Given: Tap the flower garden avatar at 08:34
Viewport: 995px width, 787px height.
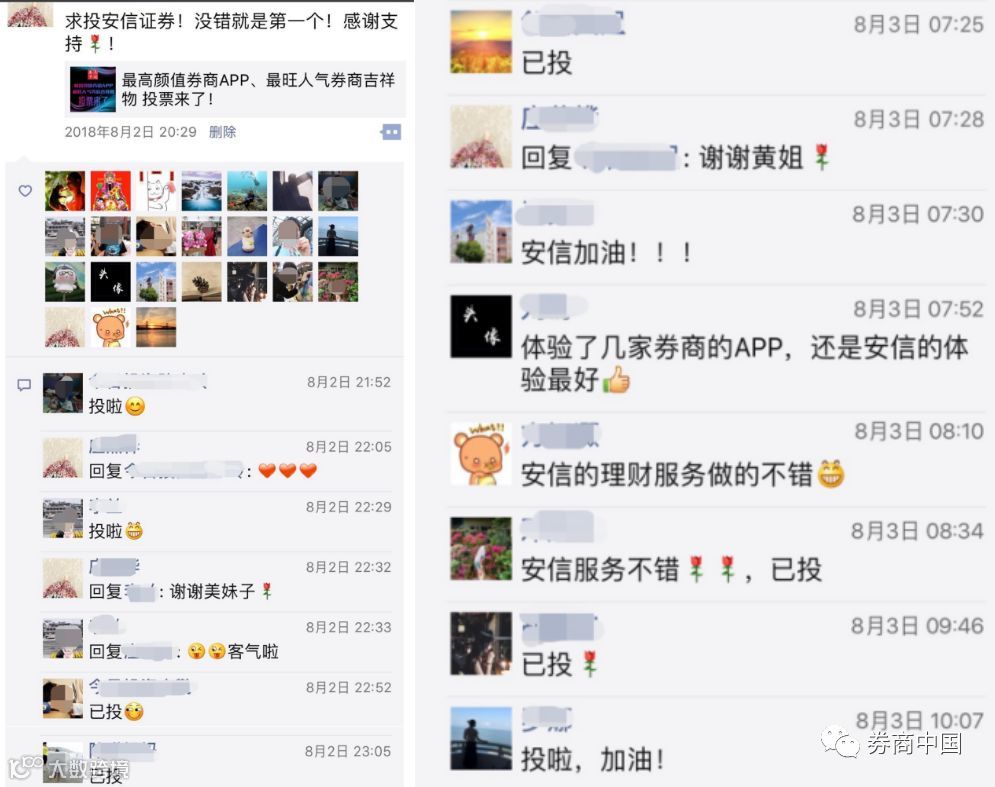Looking at the screenshot, I should click(x=481, y=549).
